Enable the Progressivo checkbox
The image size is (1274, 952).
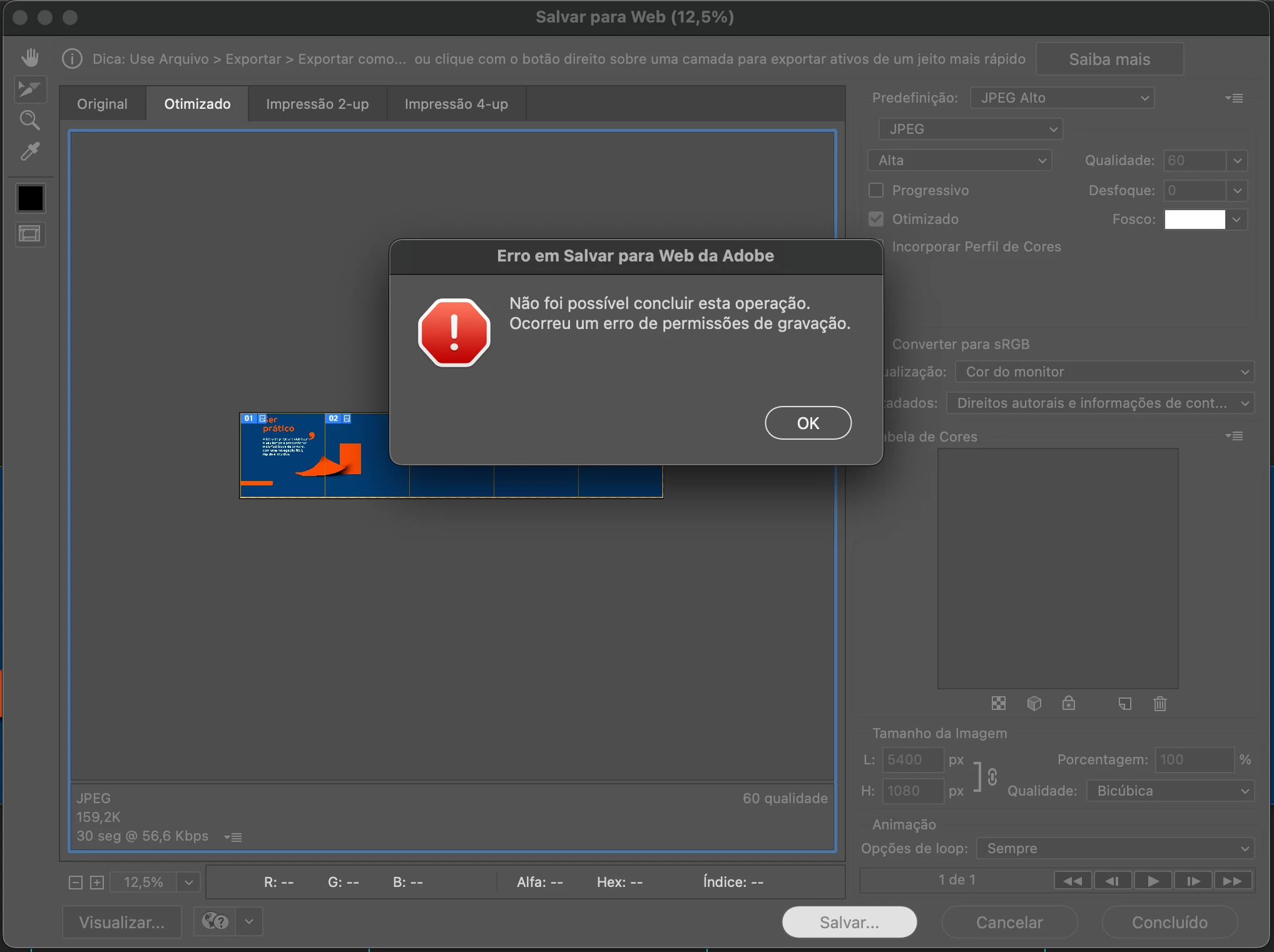(876, 190)
